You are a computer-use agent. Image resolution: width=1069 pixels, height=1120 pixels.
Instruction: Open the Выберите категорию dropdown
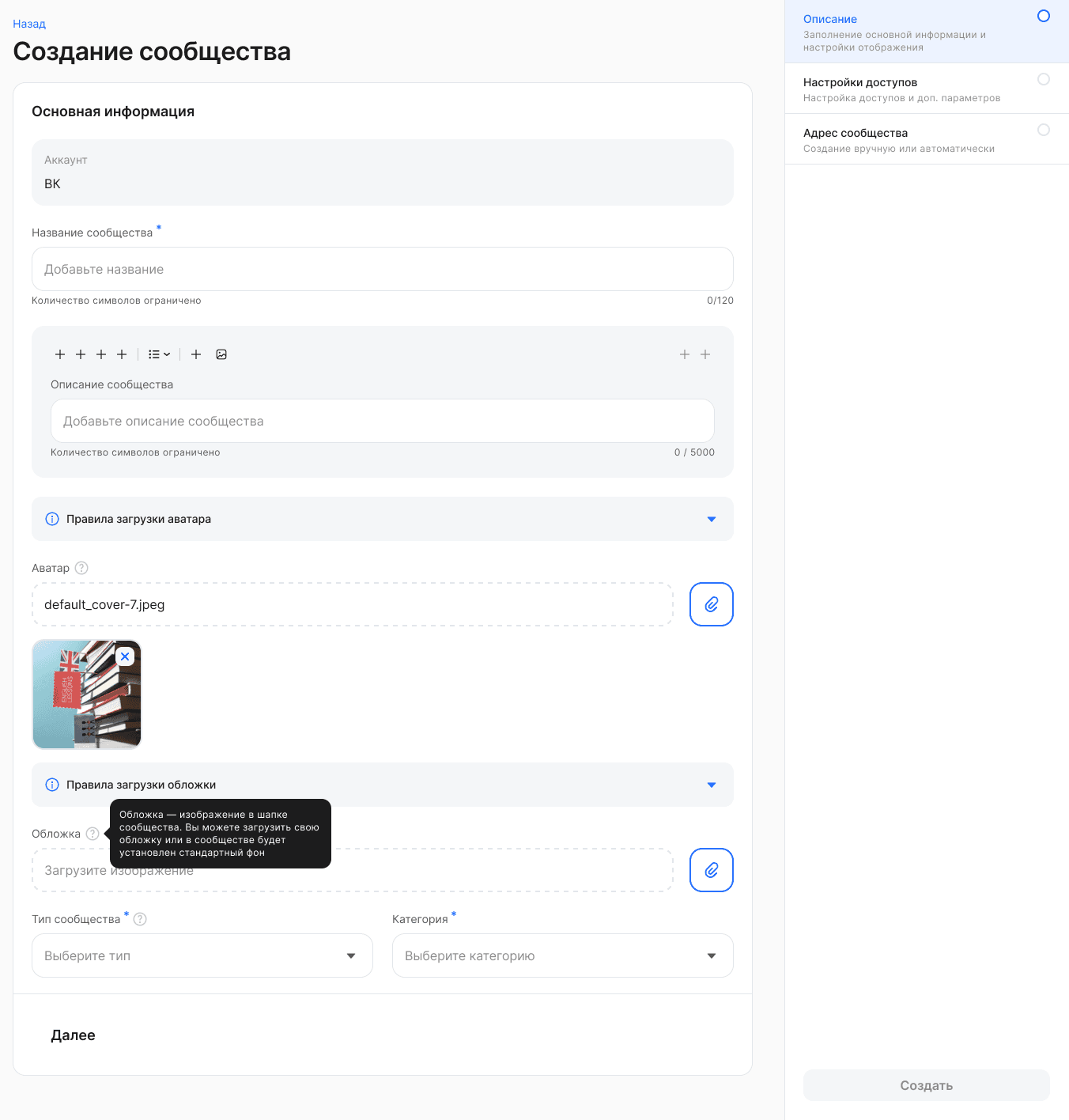(x=563, y=955)
